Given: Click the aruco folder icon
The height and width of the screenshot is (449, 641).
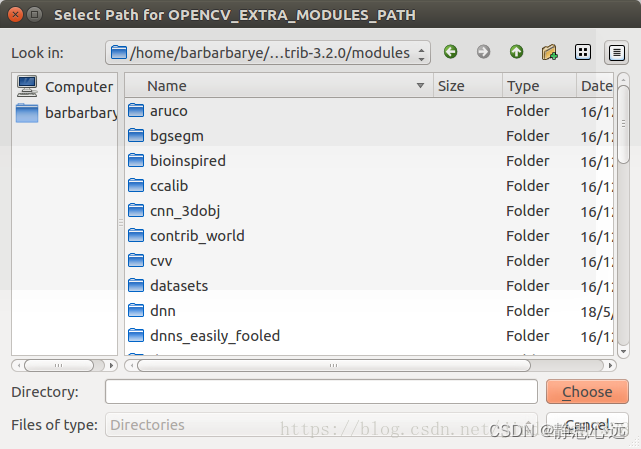Looking at the screenshot, I should pos(136,110).
